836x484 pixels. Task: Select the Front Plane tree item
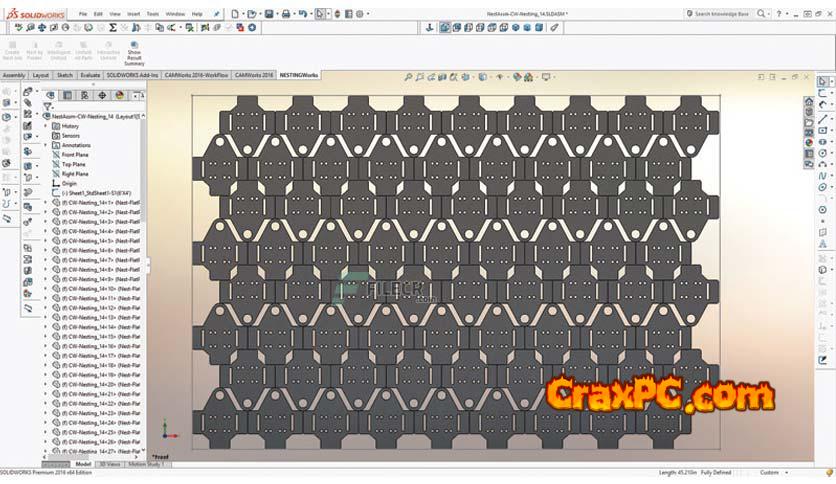click(75, 155)
